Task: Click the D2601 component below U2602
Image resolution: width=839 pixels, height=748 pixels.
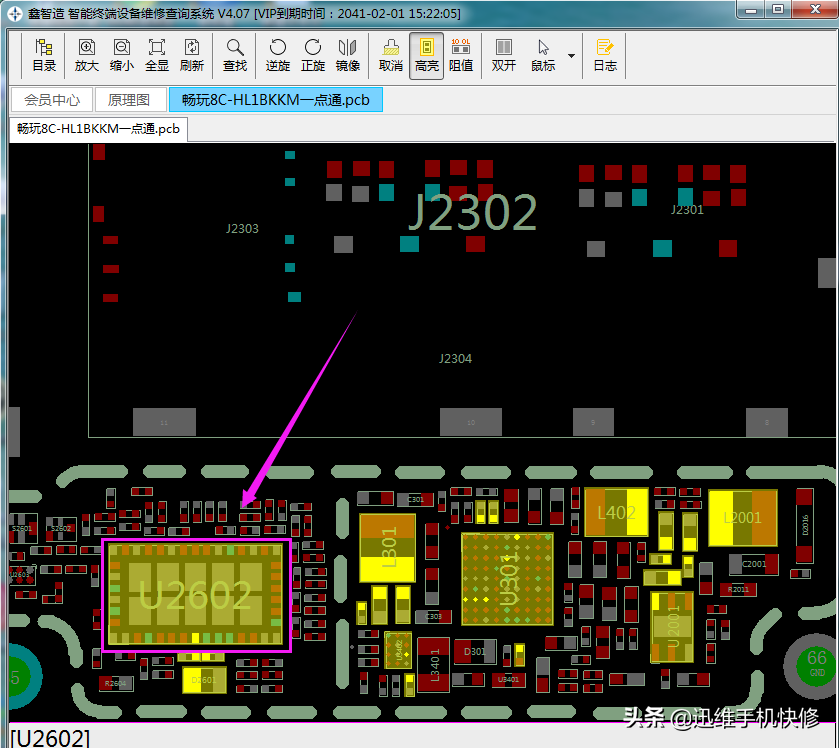Action: click(x=204, y=680)
